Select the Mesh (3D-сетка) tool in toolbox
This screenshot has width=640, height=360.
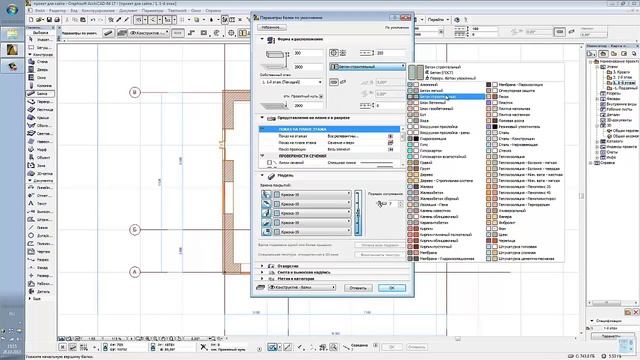coord(40,173)
